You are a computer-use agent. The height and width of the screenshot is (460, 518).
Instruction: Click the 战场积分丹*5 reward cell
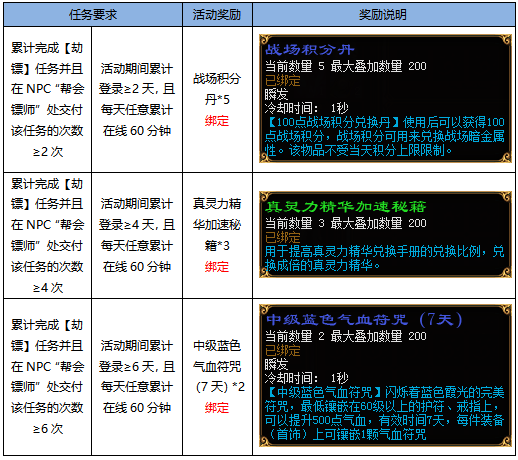click(x=217, y=99)
